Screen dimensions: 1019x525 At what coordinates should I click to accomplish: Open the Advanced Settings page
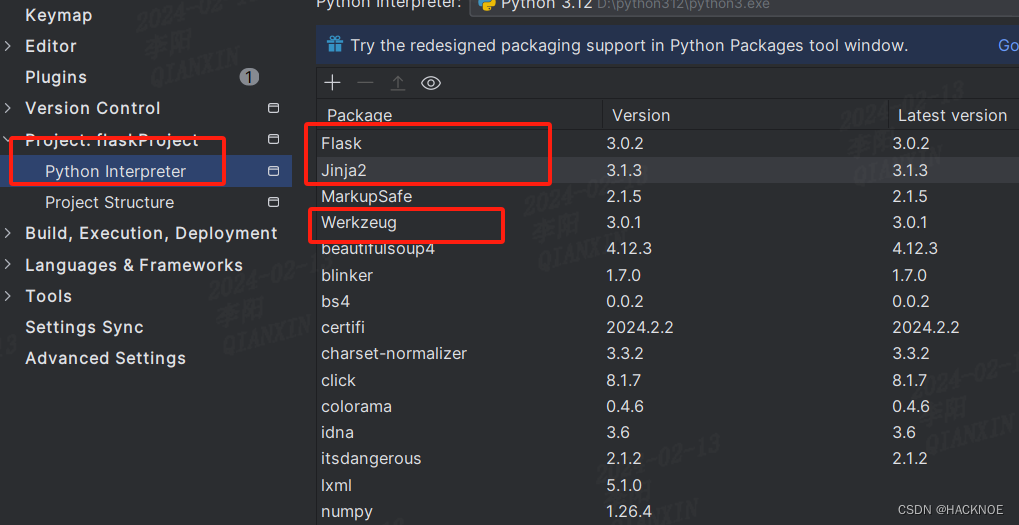point(105,358)
